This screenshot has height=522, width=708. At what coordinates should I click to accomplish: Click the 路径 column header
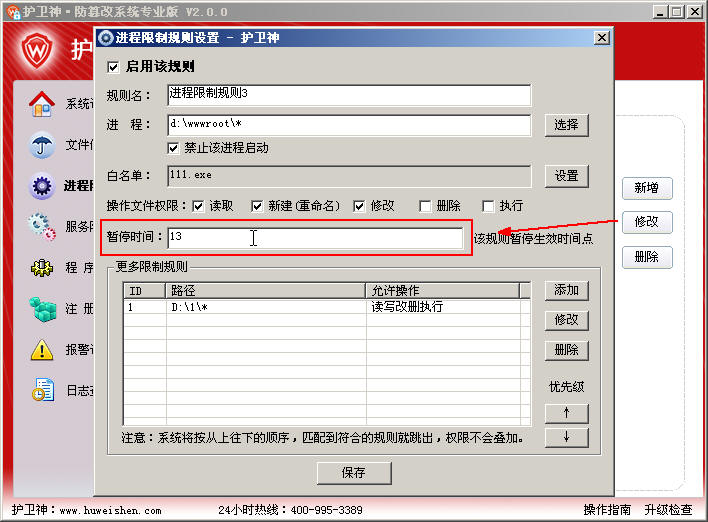tap(266, 291)
